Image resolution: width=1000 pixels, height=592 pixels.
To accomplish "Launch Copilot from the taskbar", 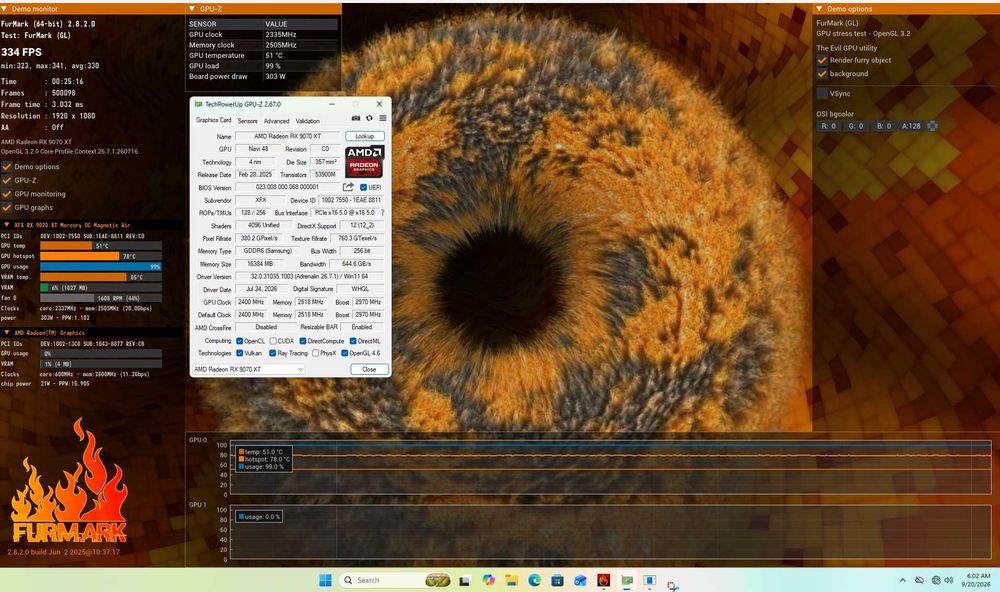I will (x=489, y=580).
